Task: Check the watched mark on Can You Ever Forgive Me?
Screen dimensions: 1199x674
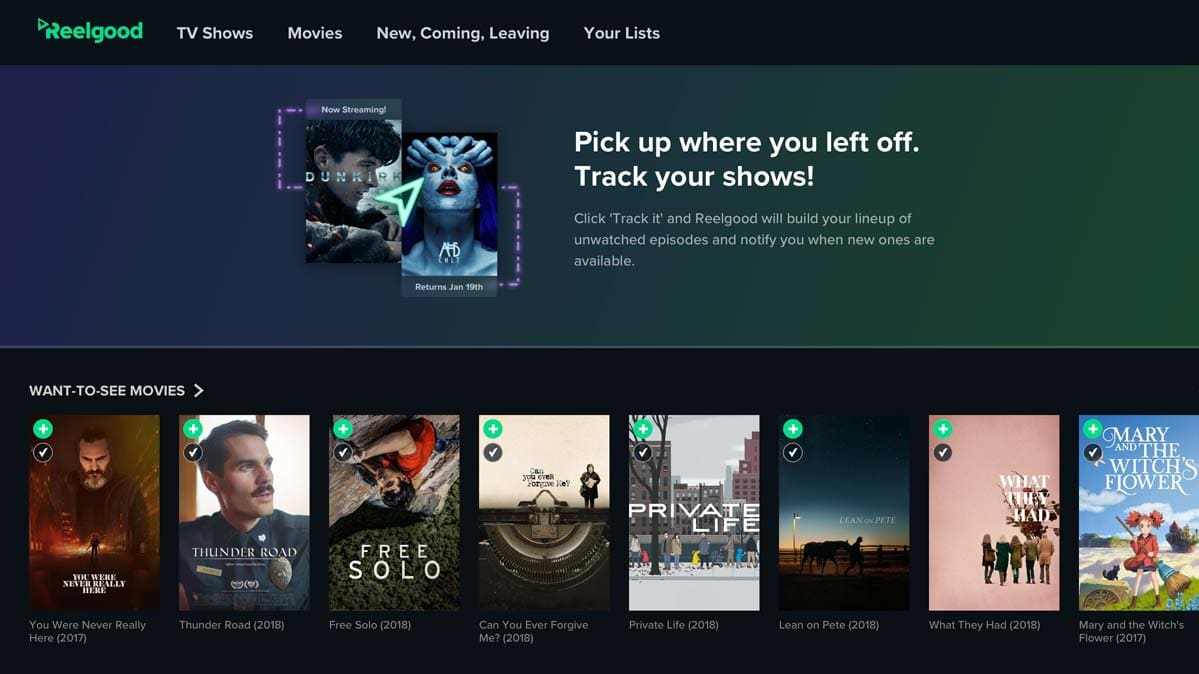Action: click(x=493, y=453)
